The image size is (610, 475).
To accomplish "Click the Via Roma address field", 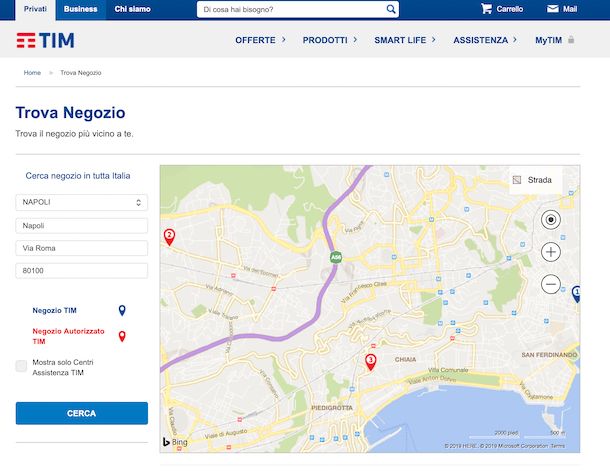I will 82,248.
